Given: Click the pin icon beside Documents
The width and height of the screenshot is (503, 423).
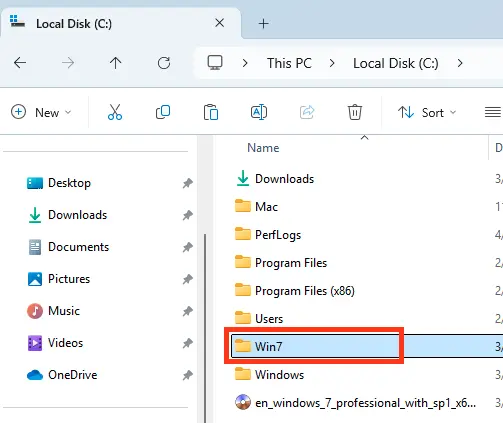Looking at the screenshot, I should (188, 247).
